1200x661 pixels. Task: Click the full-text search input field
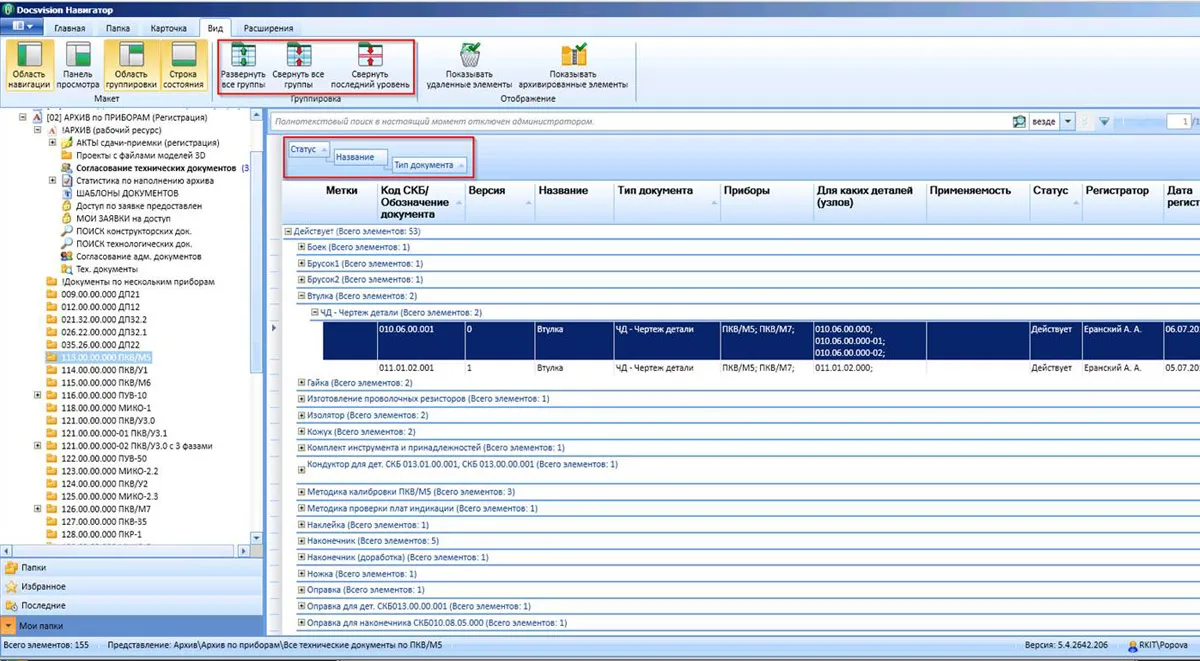(x=640, y=121)
